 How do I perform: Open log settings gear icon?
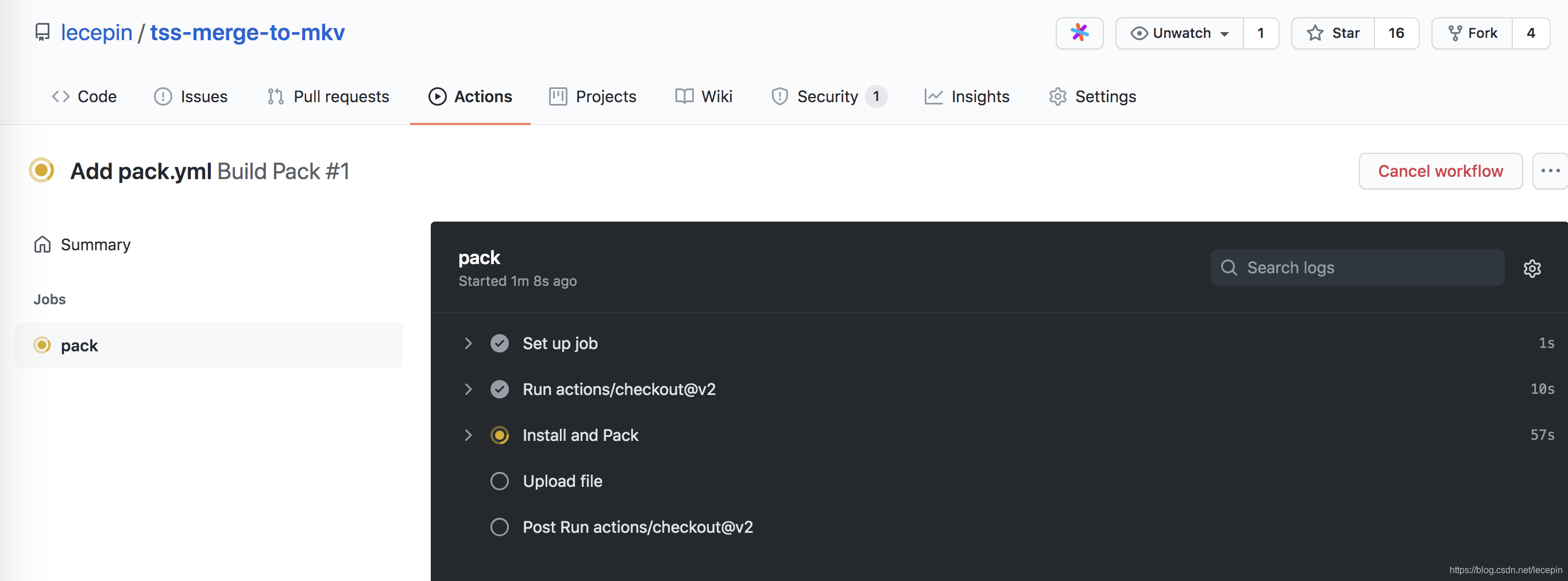[1532, 268]
